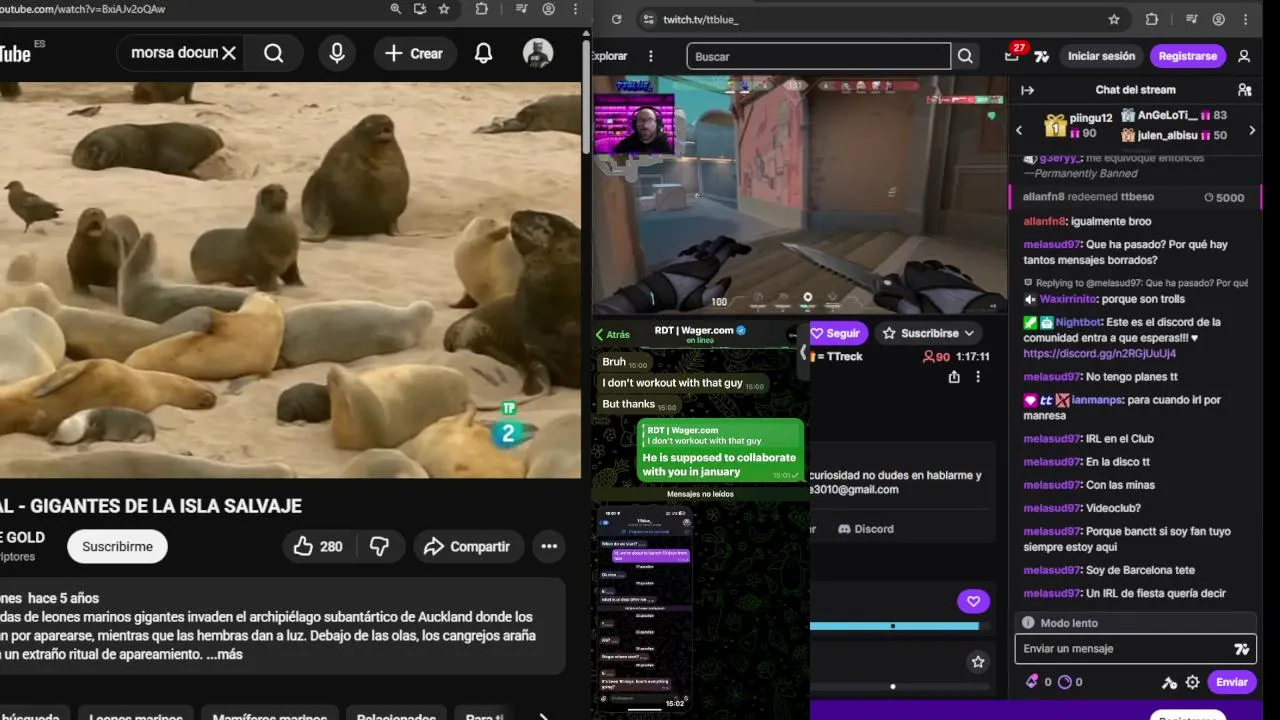Collapse the Twitch chat panel

[x=1027, y=90]
